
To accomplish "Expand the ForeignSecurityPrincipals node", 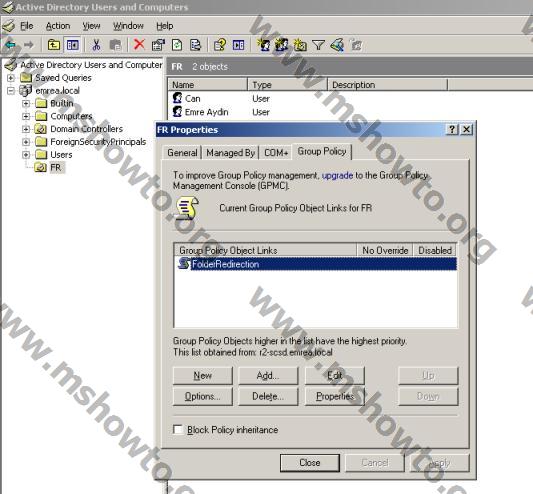I will point(26,142).
